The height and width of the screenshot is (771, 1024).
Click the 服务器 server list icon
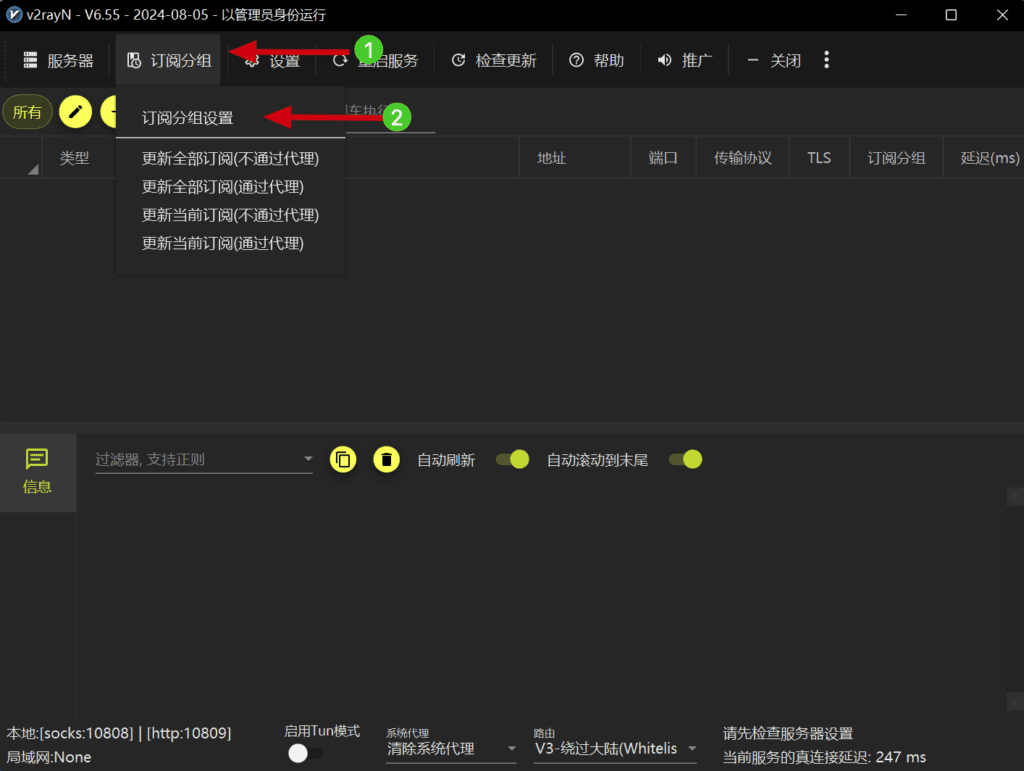30,61
